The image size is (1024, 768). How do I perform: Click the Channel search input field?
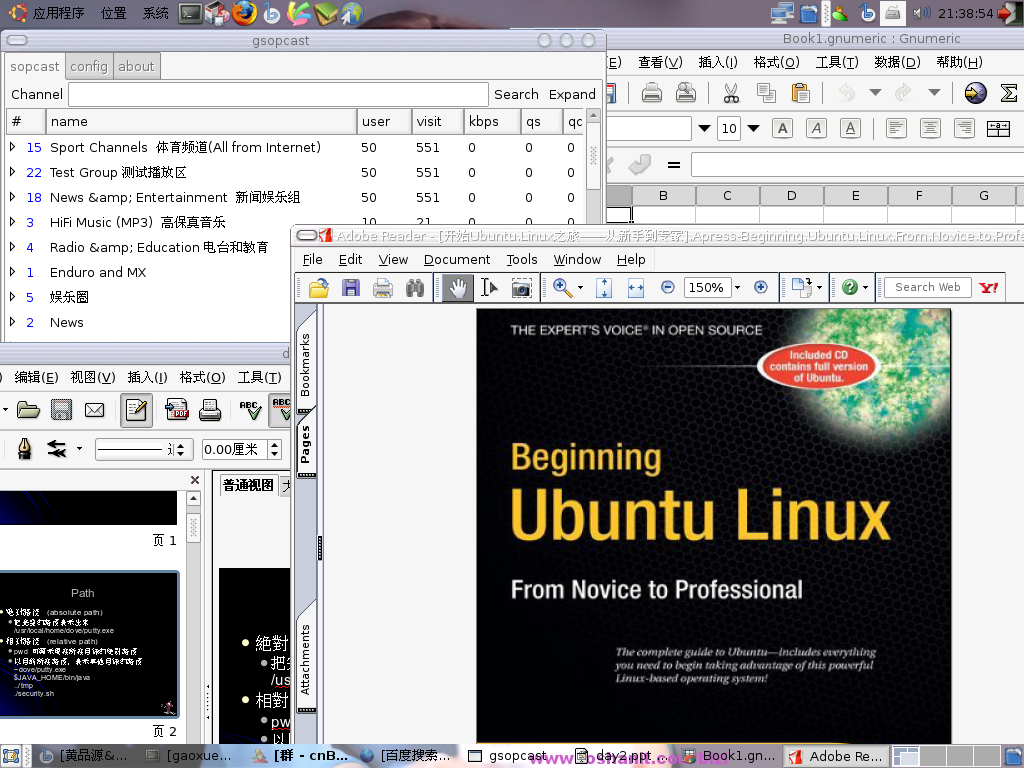pos(278,94)
